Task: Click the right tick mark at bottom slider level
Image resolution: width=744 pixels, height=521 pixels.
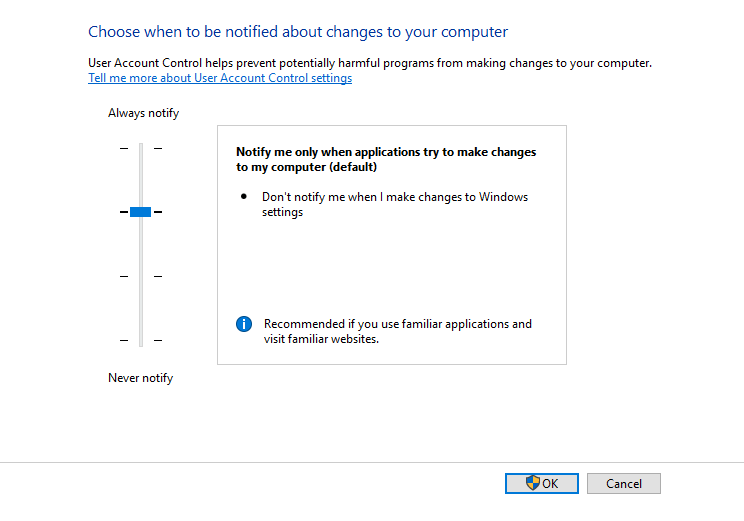Action: (158, 340)
